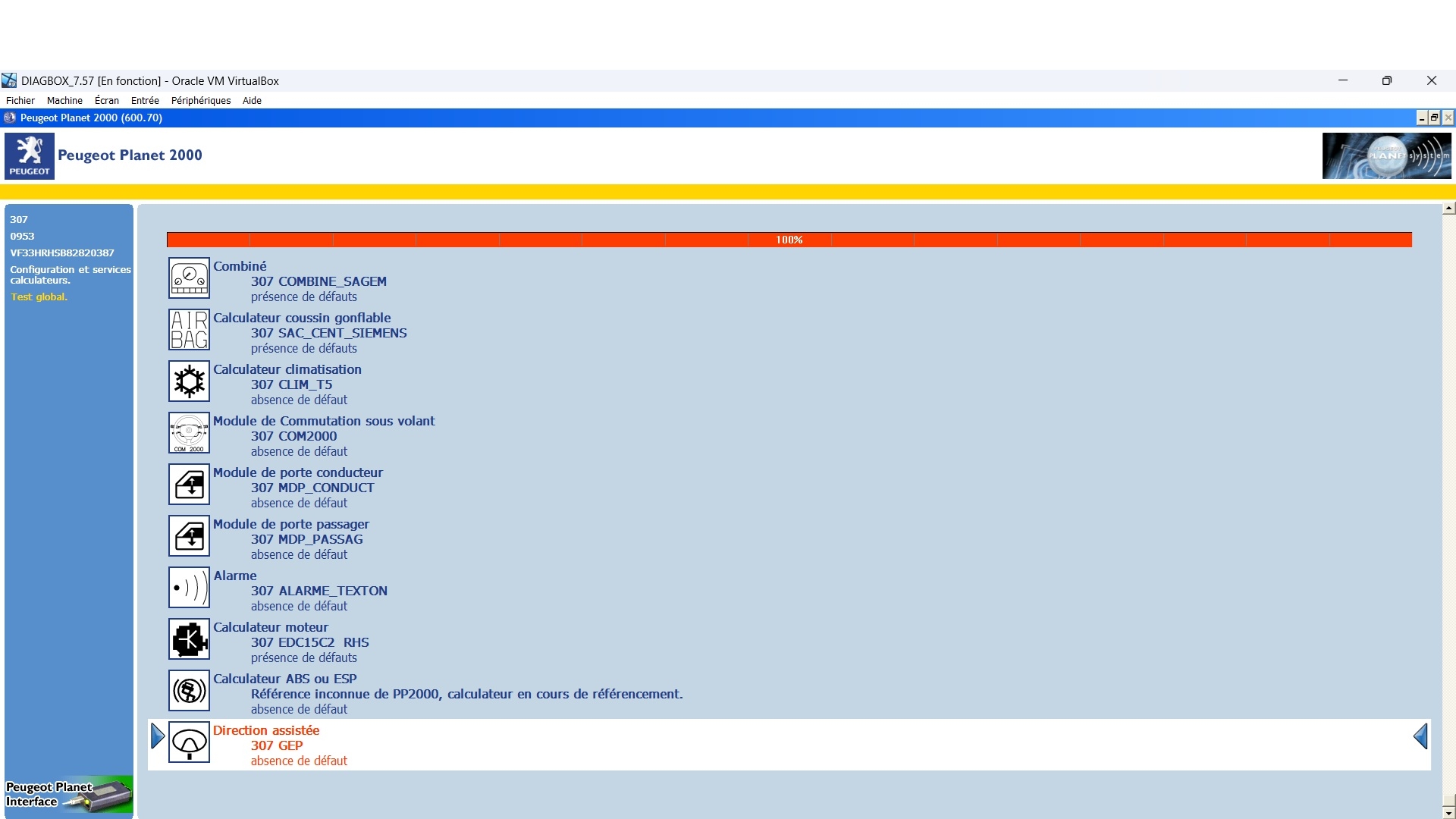Image resolution: width=1456 pixels, height=819 pixels.
Task: Select the Alarme siren icon
Action: point(189,588)
